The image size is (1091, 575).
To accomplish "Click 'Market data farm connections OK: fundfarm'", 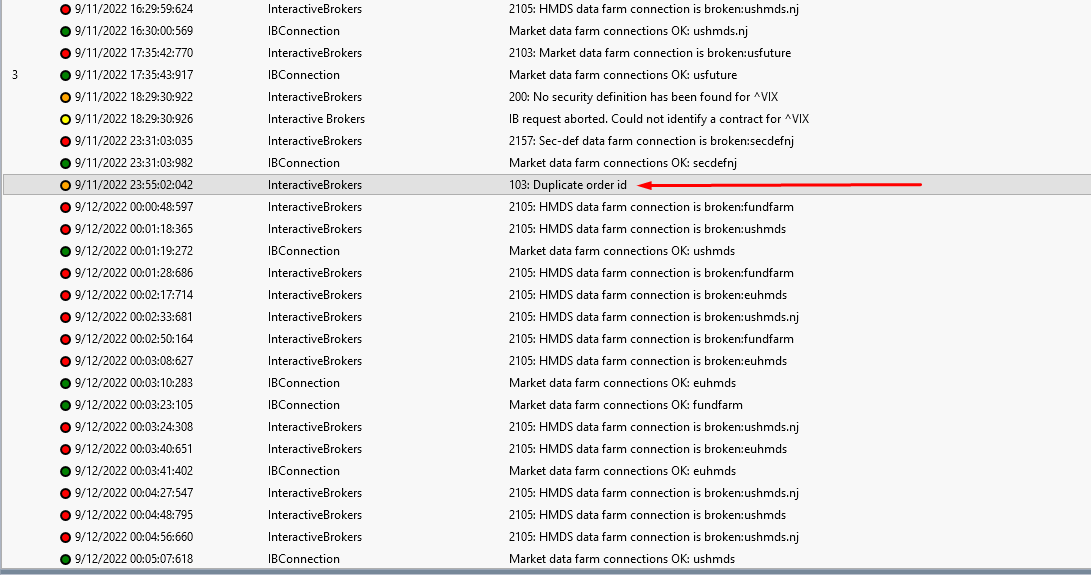I will coord(626,405).
